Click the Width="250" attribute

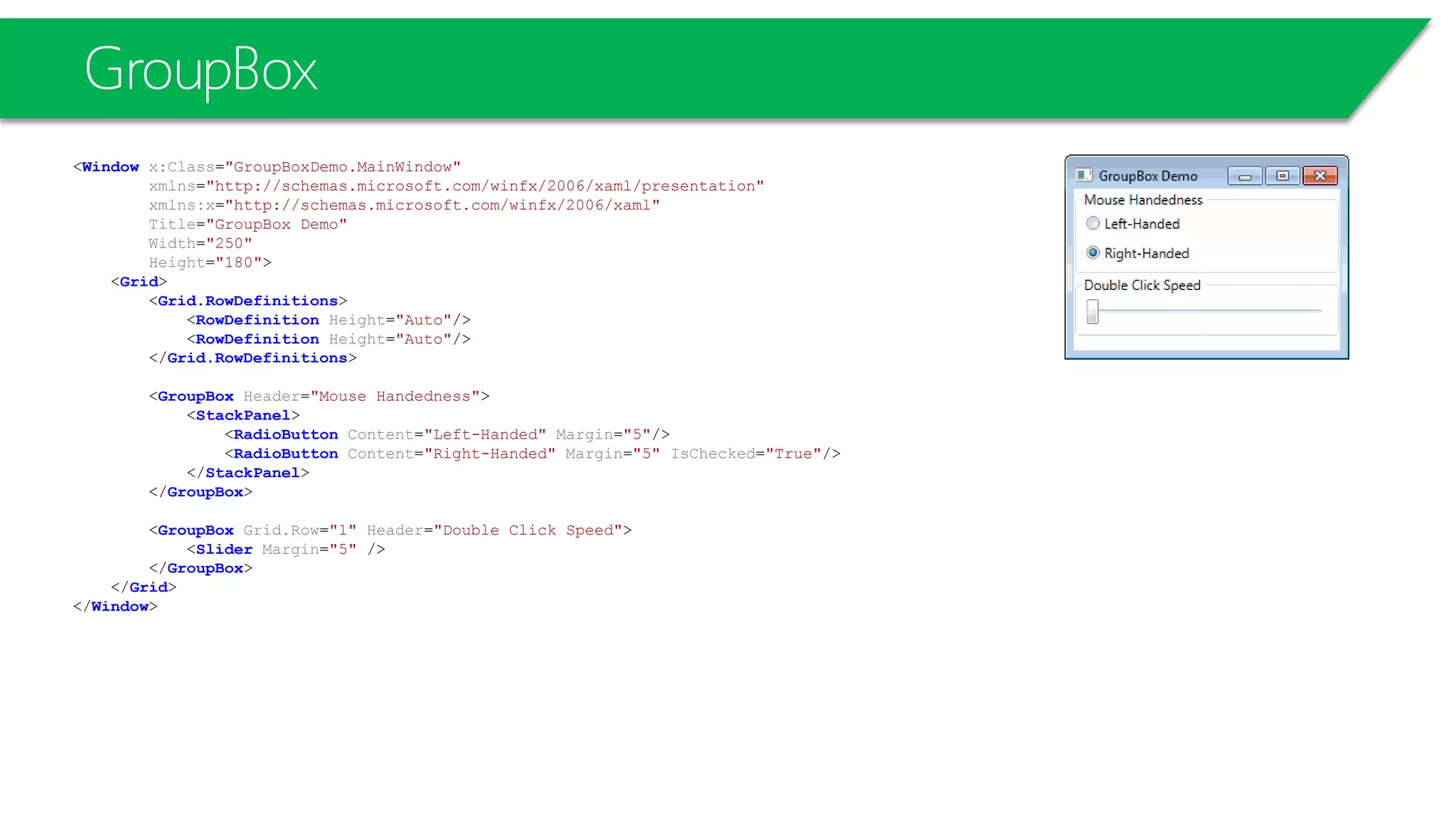point(200,244)
